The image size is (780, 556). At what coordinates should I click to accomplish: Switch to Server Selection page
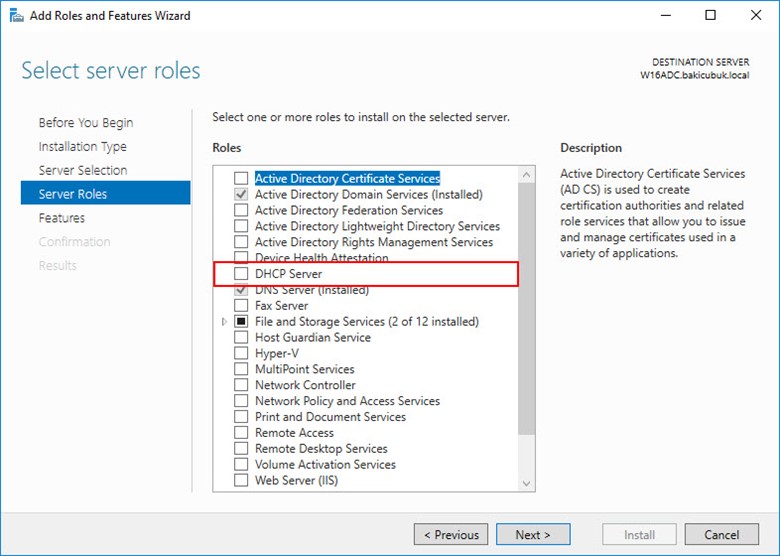83,170
